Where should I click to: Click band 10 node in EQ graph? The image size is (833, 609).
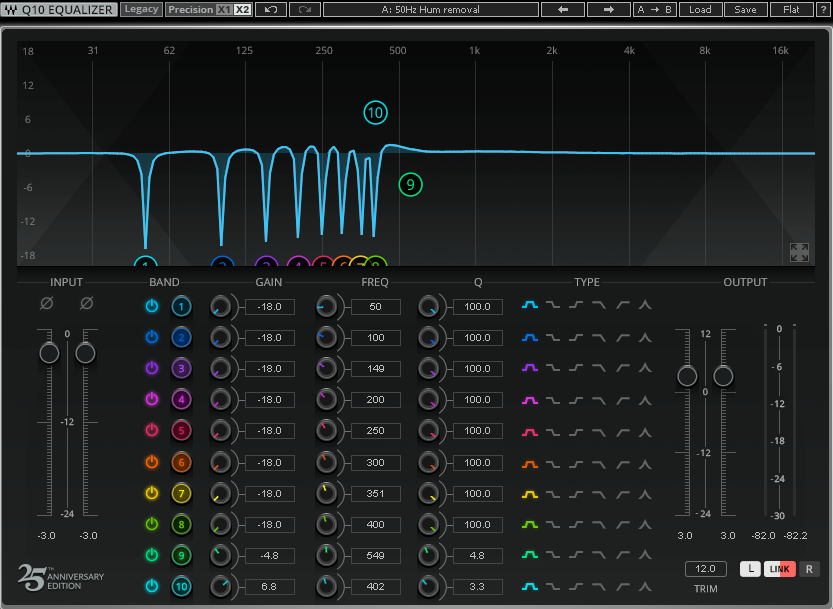(376, 113)
